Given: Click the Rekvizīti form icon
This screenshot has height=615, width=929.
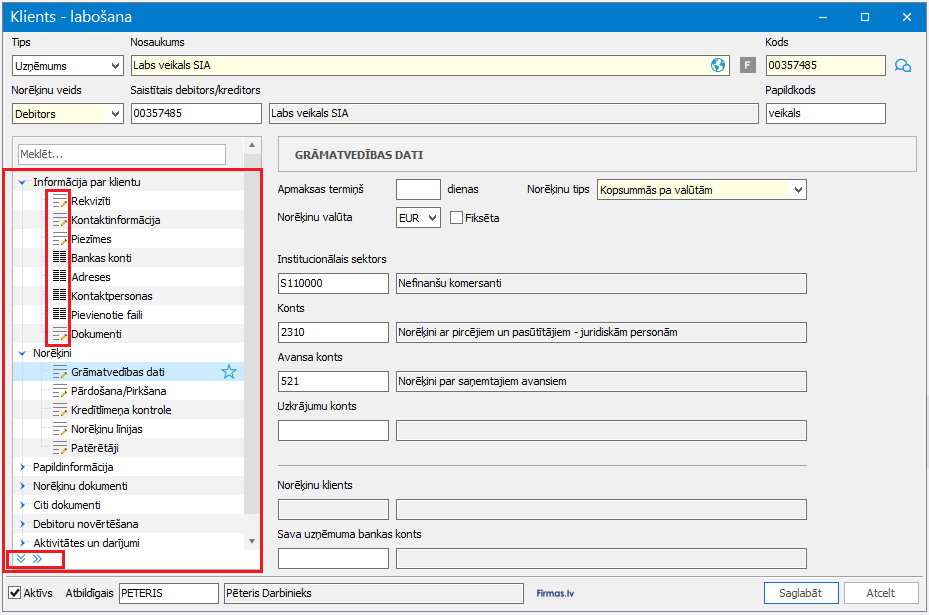Looking at the screenshot, I should pos(59,201).
